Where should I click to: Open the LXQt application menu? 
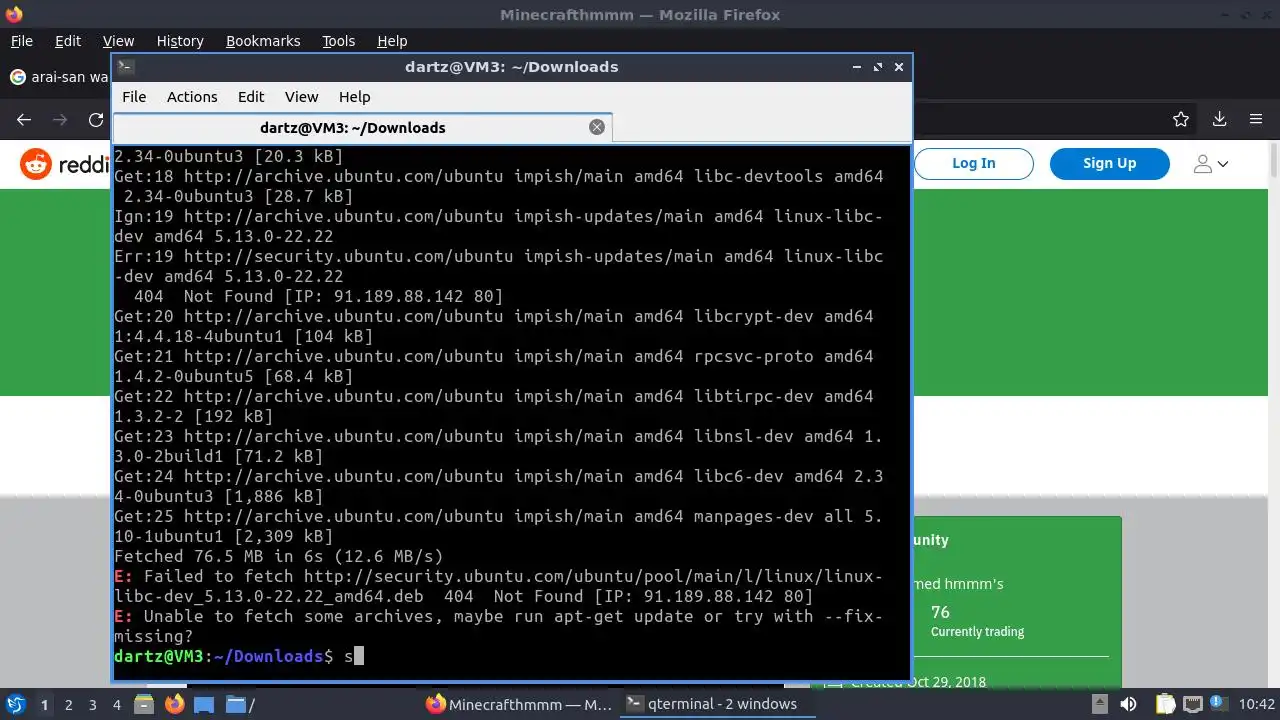click(x=15, y=704)
